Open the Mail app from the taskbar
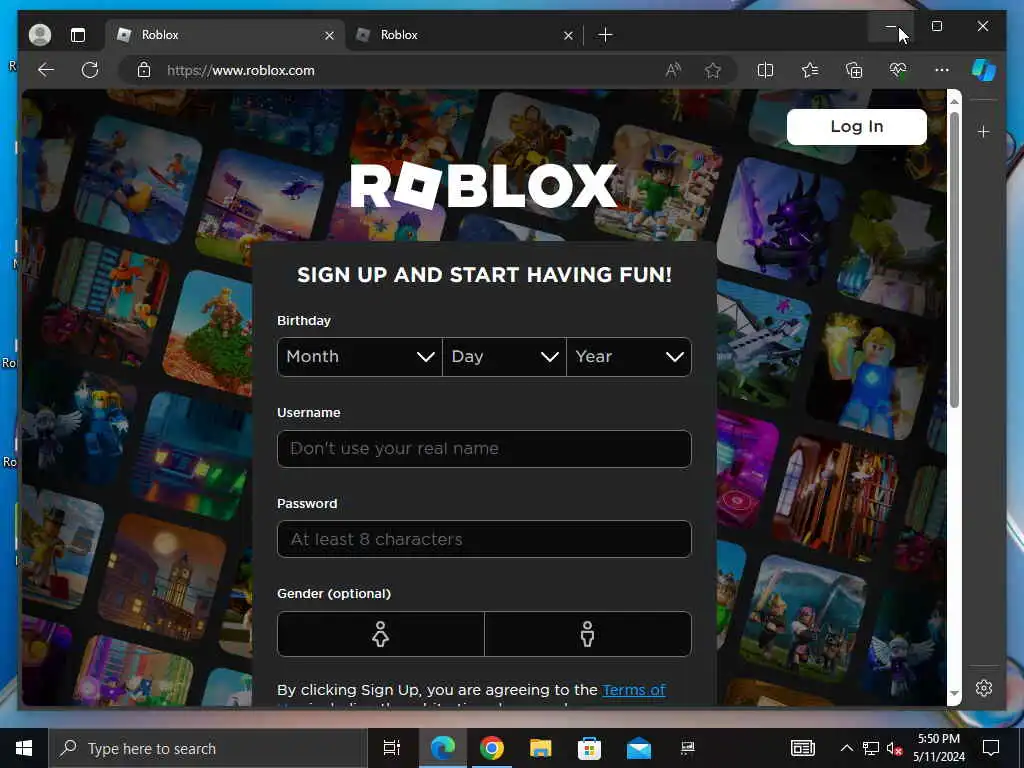 (x=639, y=748)
